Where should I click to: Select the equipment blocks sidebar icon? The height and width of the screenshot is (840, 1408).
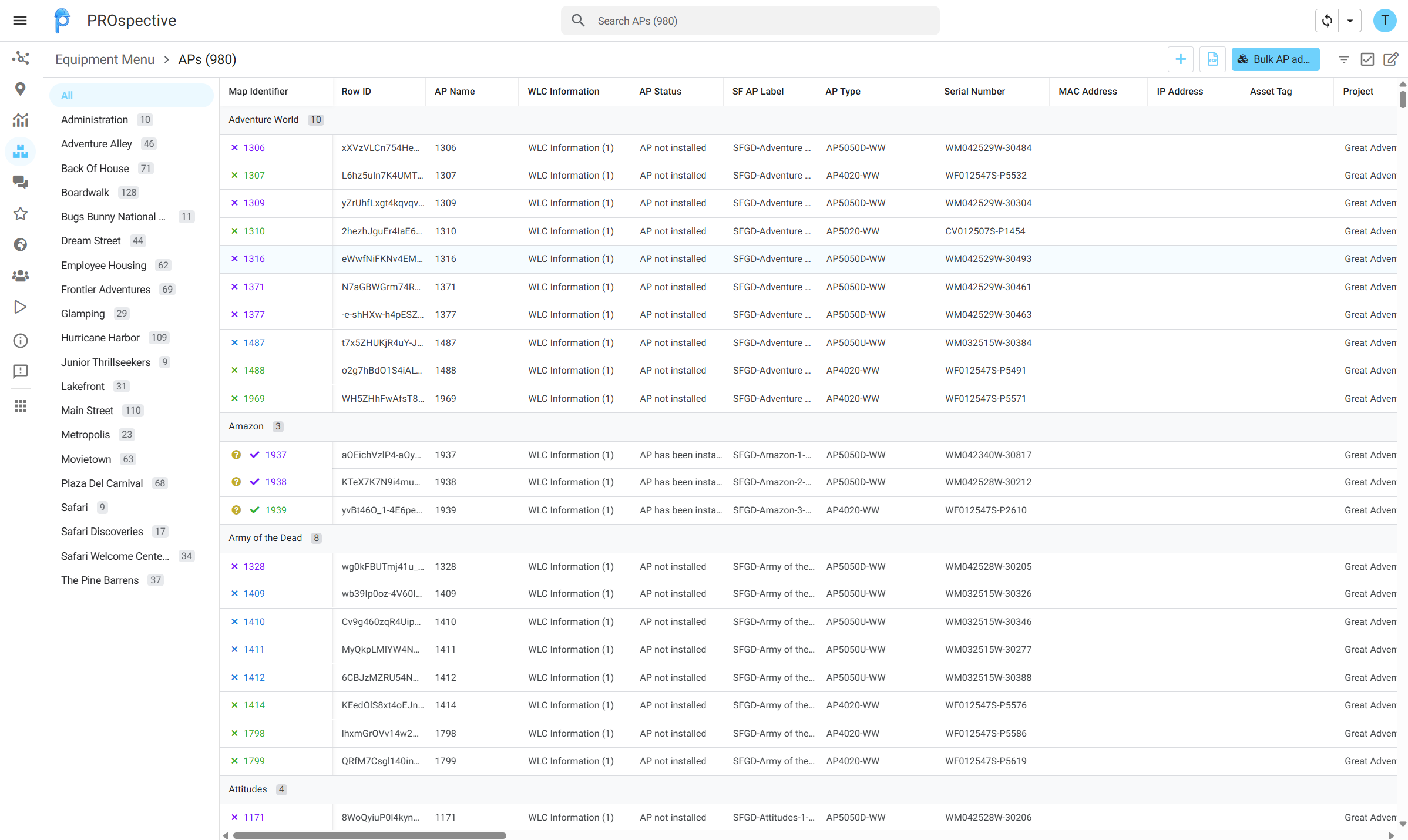(x=21, y=151)
